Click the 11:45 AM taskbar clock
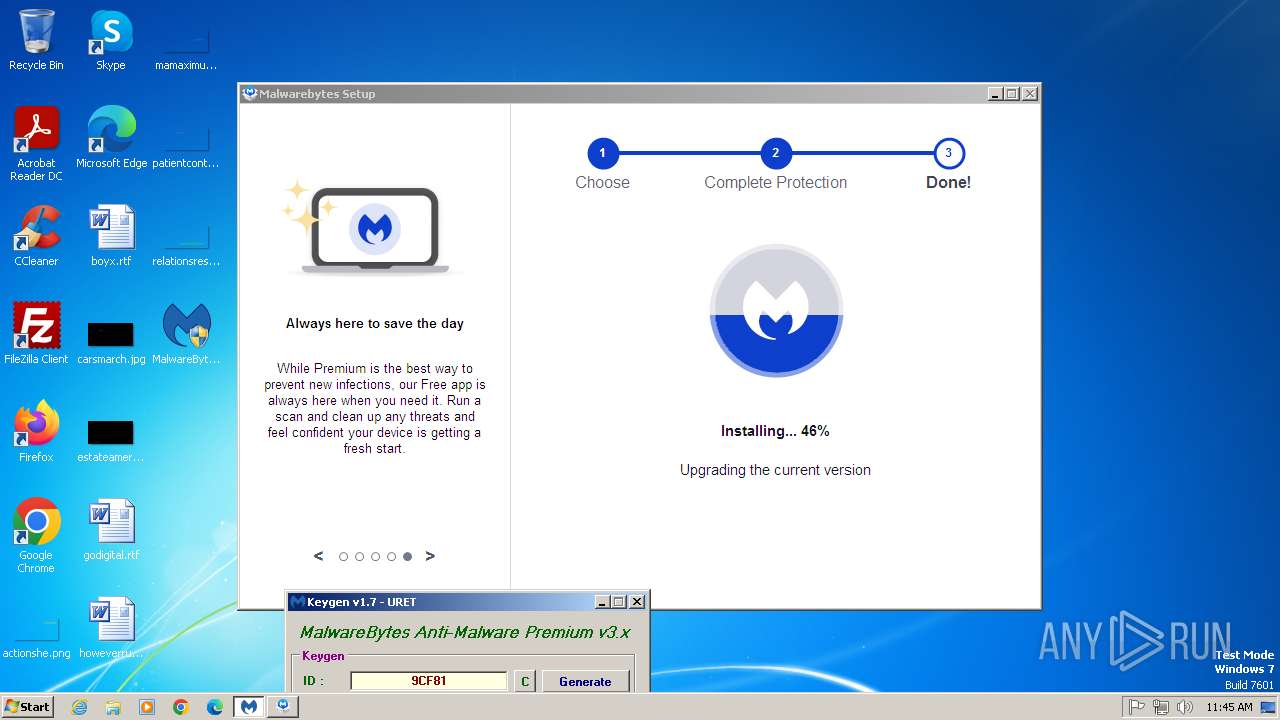The height and width of the screenshot is (720, 1280). (1229, 707)
